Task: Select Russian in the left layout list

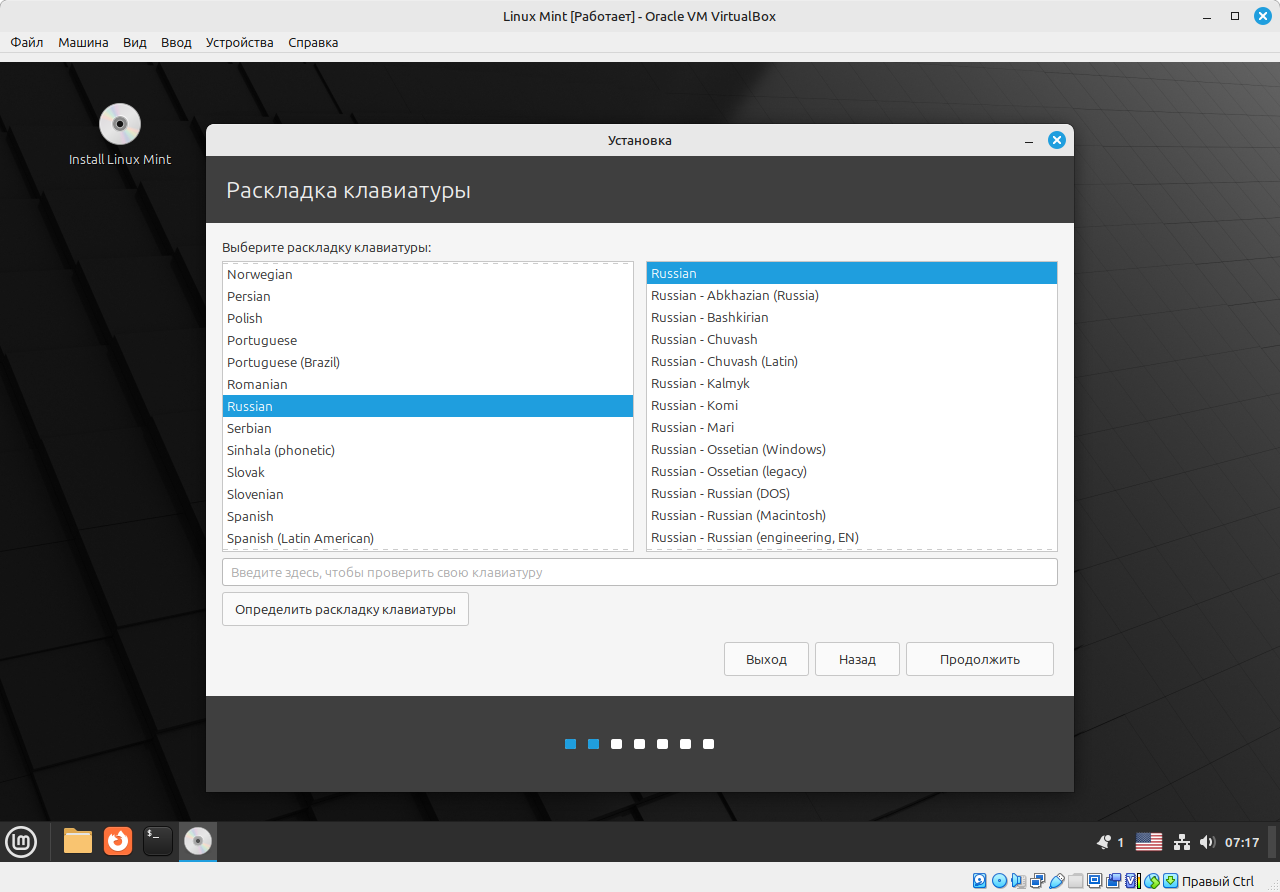Action: pos(428,406)
